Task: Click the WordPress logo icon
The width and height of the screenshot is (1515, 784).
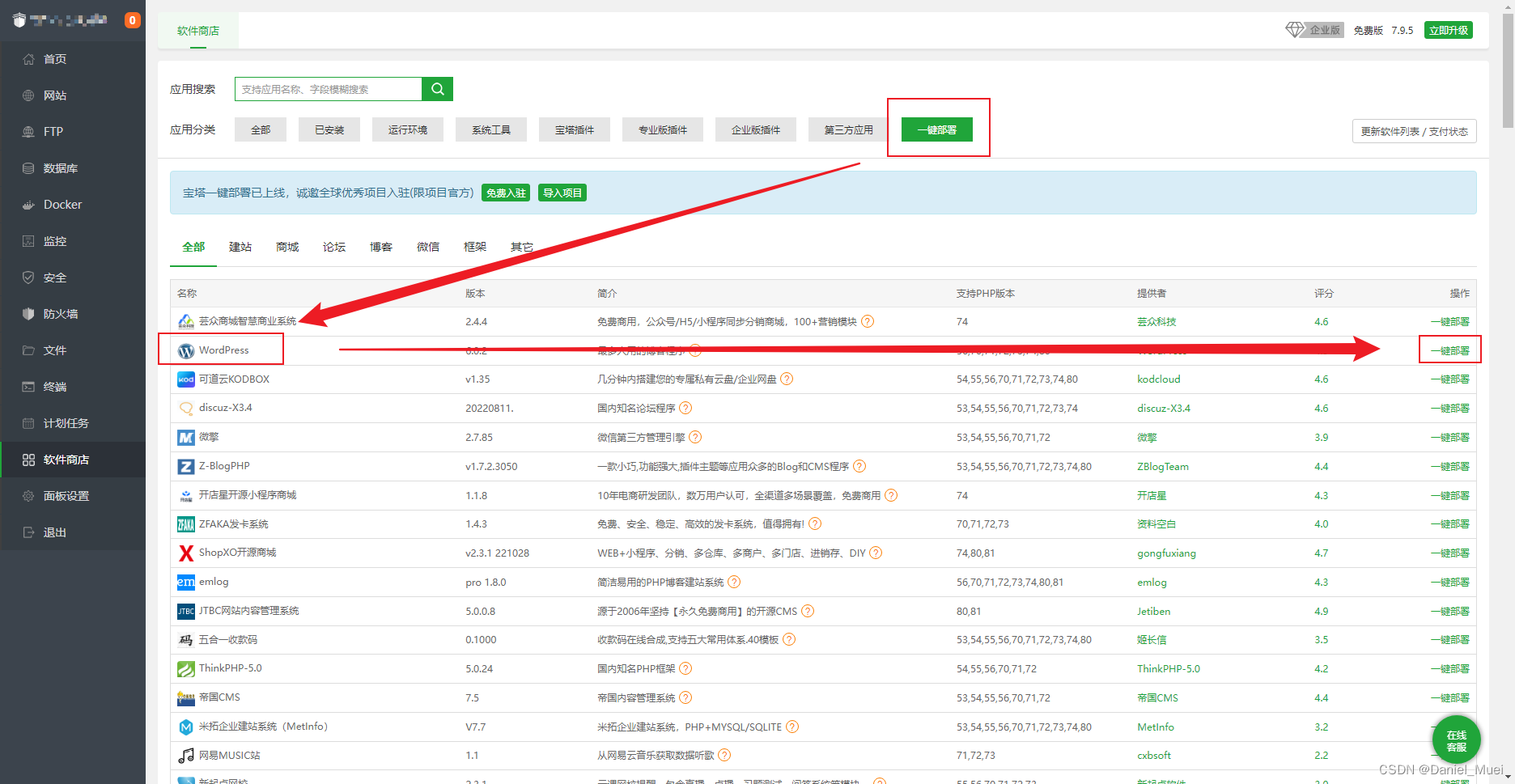Action: click(186, 351)
